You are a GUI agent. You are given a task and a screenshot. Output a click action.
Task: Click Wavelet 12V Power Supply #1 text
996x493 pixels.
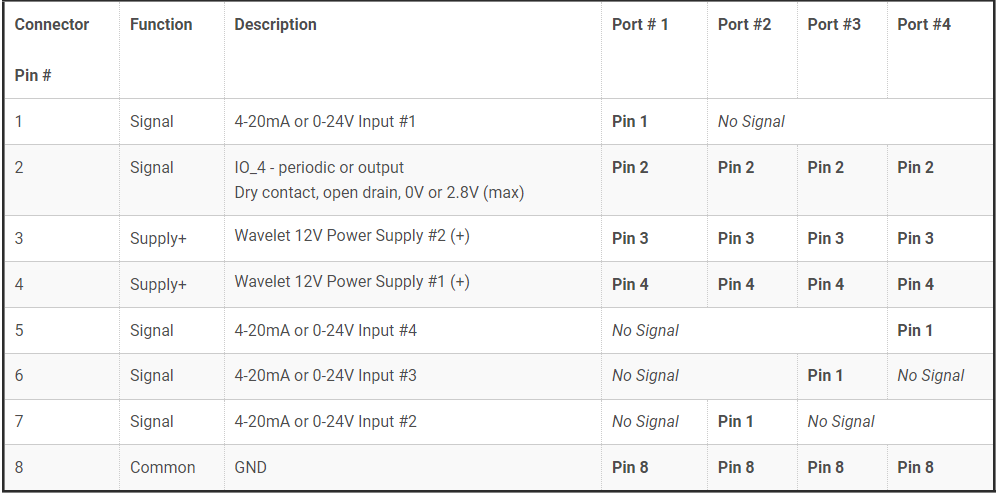[352, 281]
